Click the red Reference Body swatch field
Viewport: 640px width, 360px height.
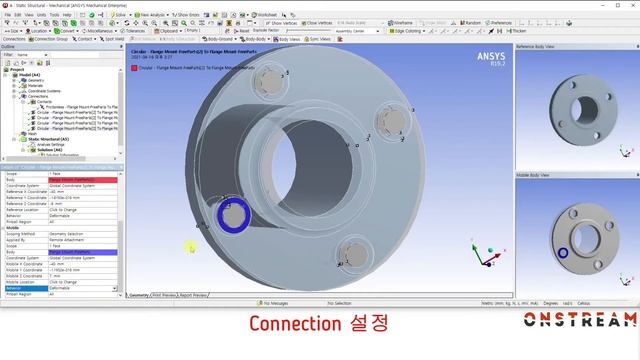[83, 180]
